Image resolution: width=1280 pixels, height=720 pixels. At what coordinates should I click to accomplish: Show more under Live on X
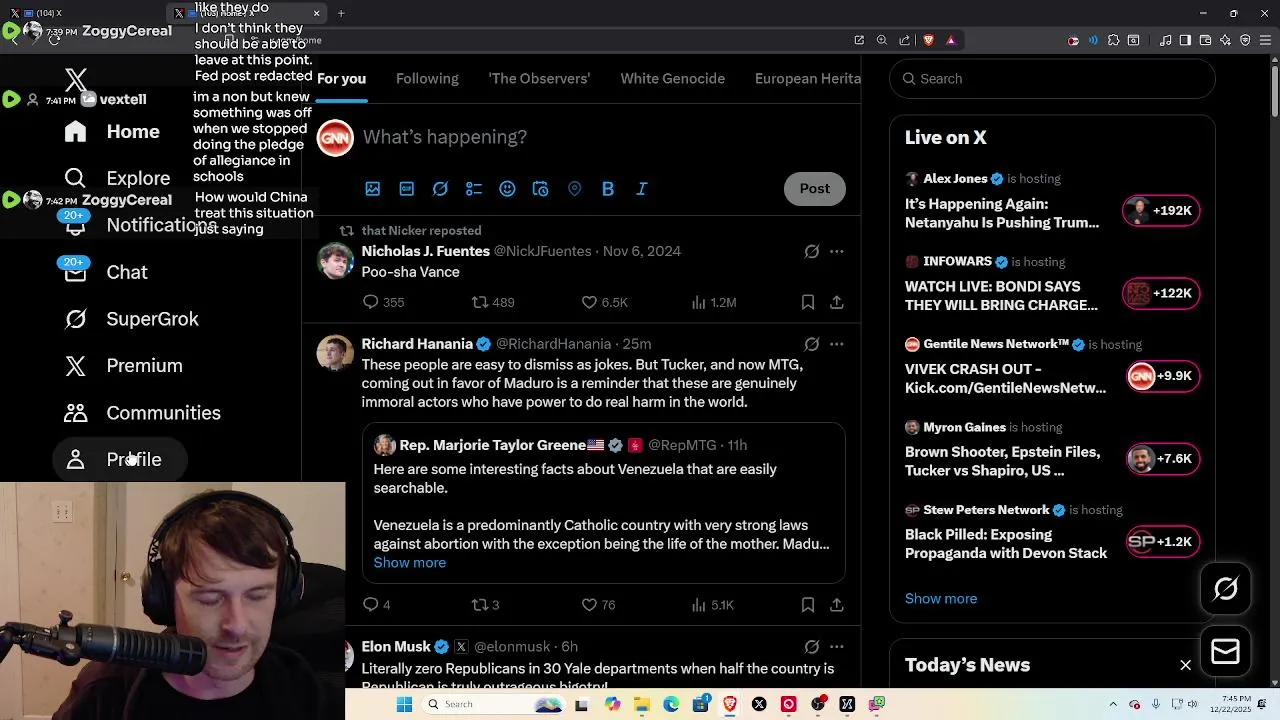coord(941,599)
